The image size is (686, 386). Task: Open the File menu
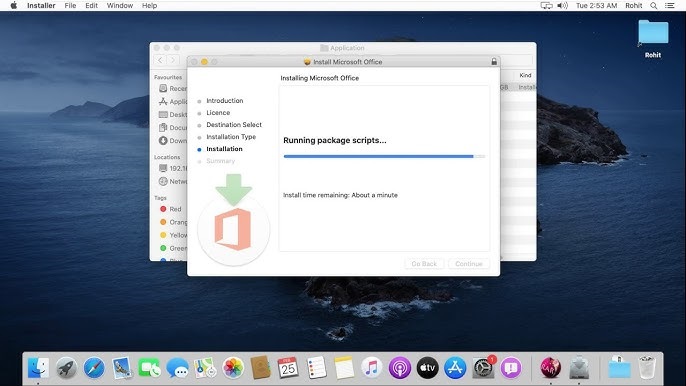pyautogui.click(x=70, y=6)
